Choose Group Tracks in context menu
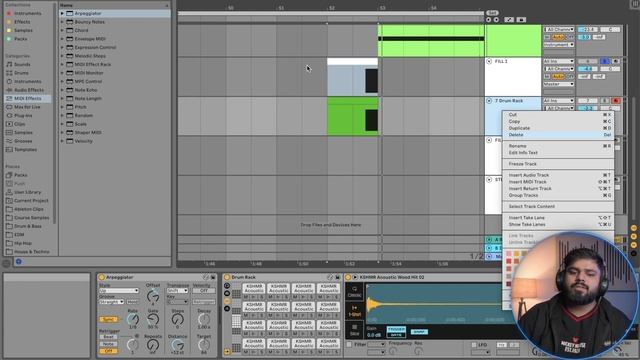640x360 pixels. (x=558, y=195)
